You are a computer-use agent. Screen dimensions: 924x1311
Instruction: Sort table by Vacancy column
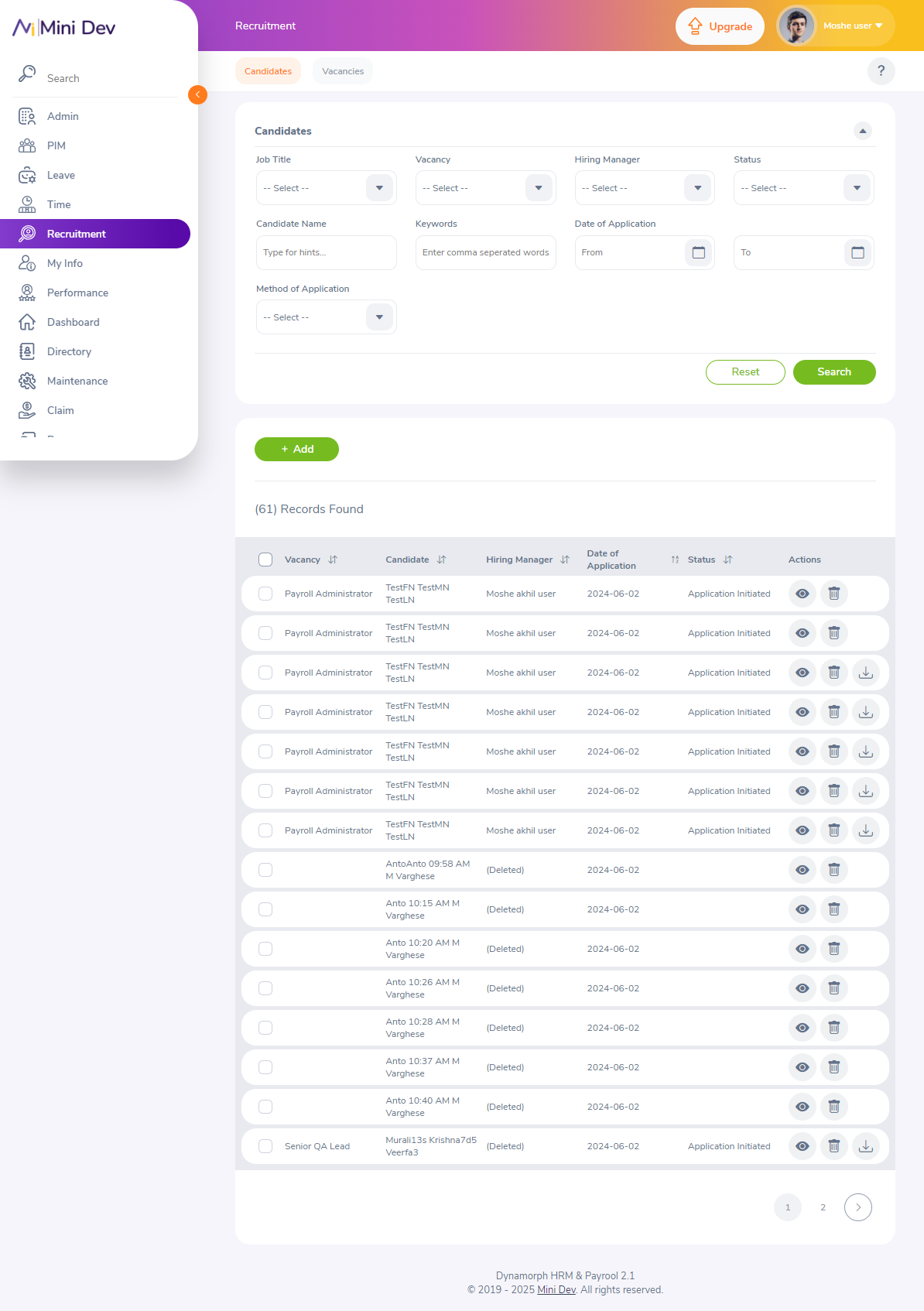pyautogui.click(x=333, y=560)
